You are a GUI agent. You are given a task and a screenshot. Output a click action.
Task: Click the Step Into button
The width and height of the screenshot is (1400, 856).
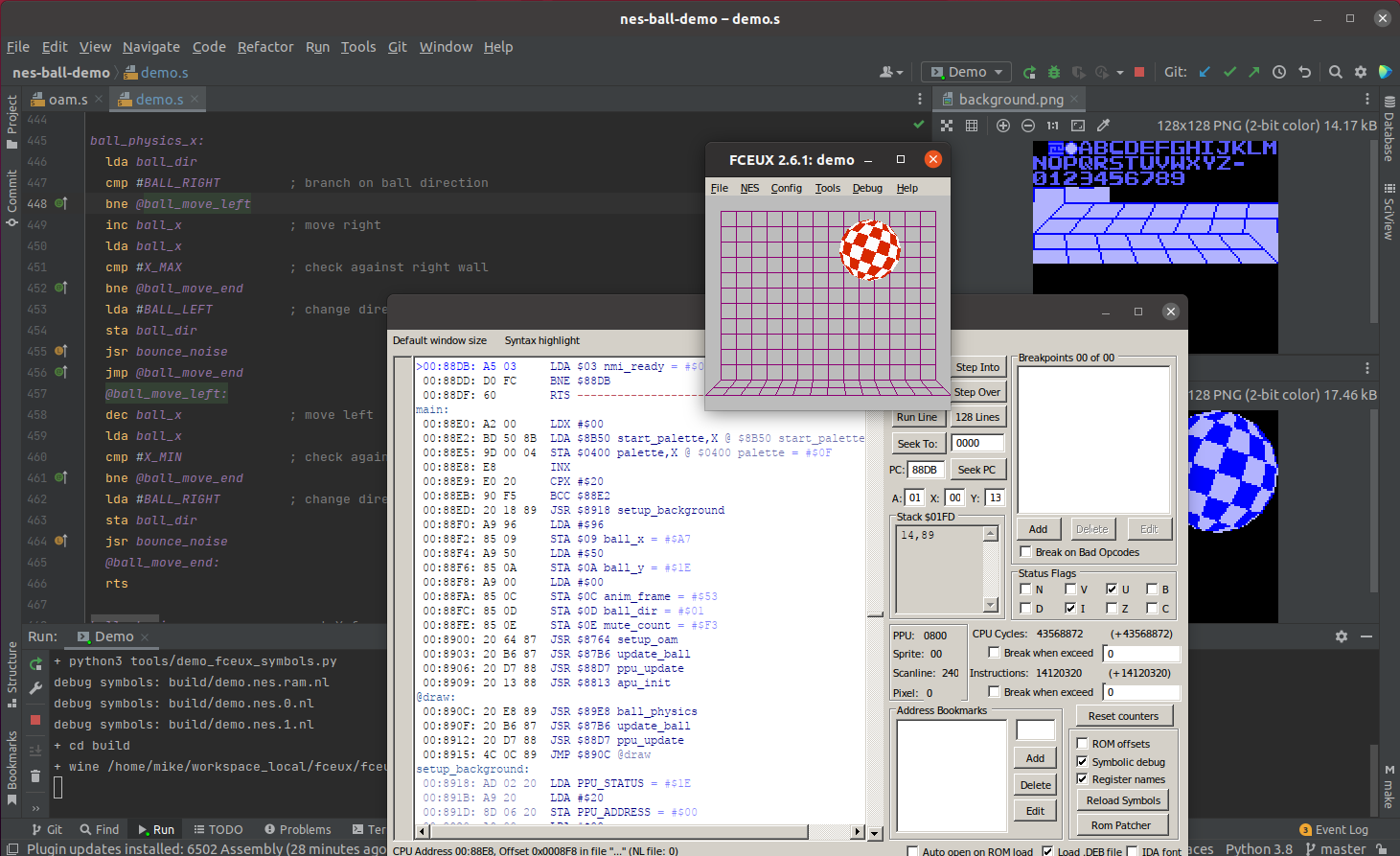point(977,367)
